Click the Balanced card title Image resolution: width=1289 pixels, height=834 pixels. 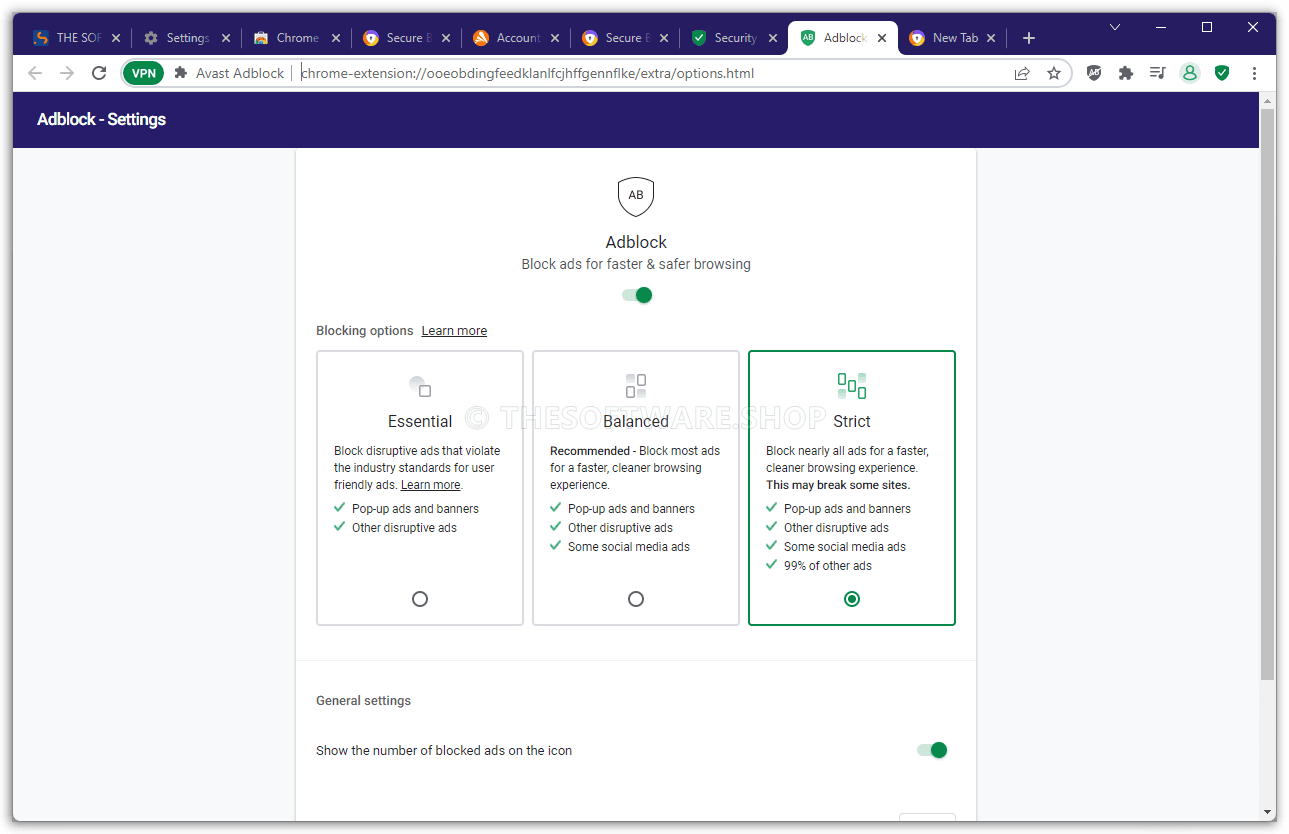pos(636,422)
